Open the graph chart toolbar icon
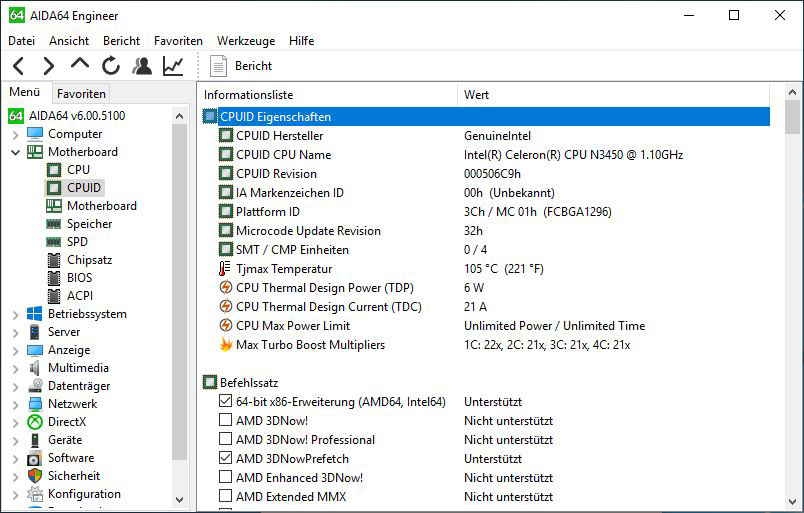The image size is (804, 513). (173, 66)
